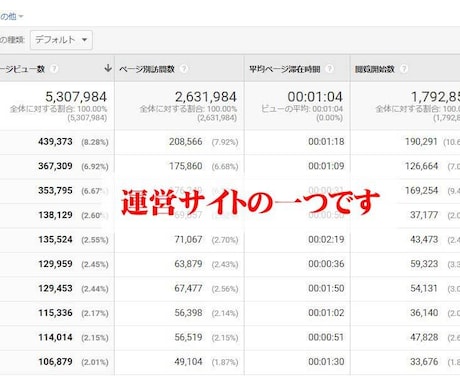Open the デフォルト sort type dropdown
Image resolution: width=460 pixels, height=380 pixels.
[61, 40]
